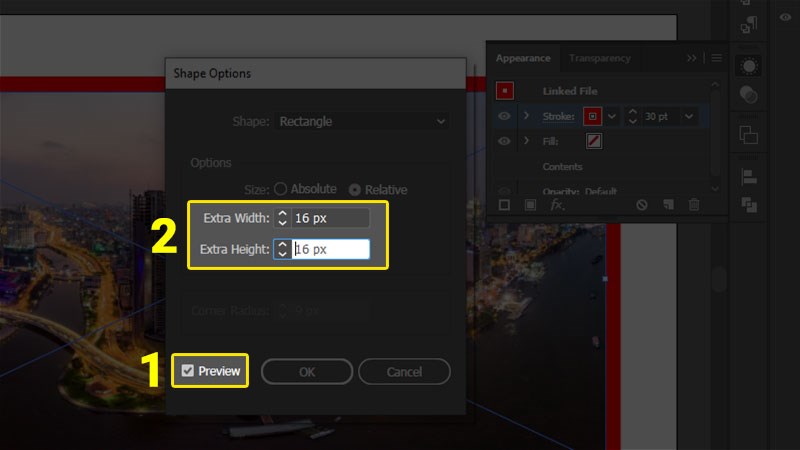
Task: Click the Extra Height stepper arrows
Action: pyautogui.click(x=282, y=249)
